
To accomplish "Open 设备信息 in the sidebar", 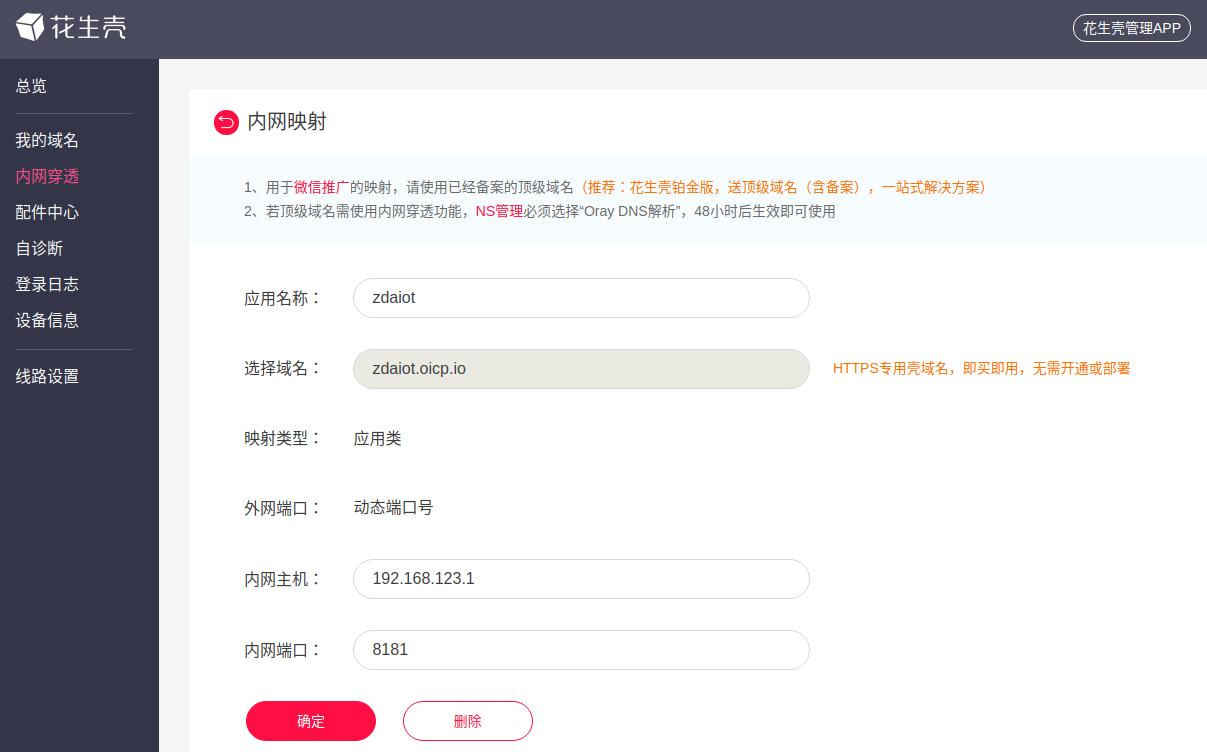I will click(47, 320).
